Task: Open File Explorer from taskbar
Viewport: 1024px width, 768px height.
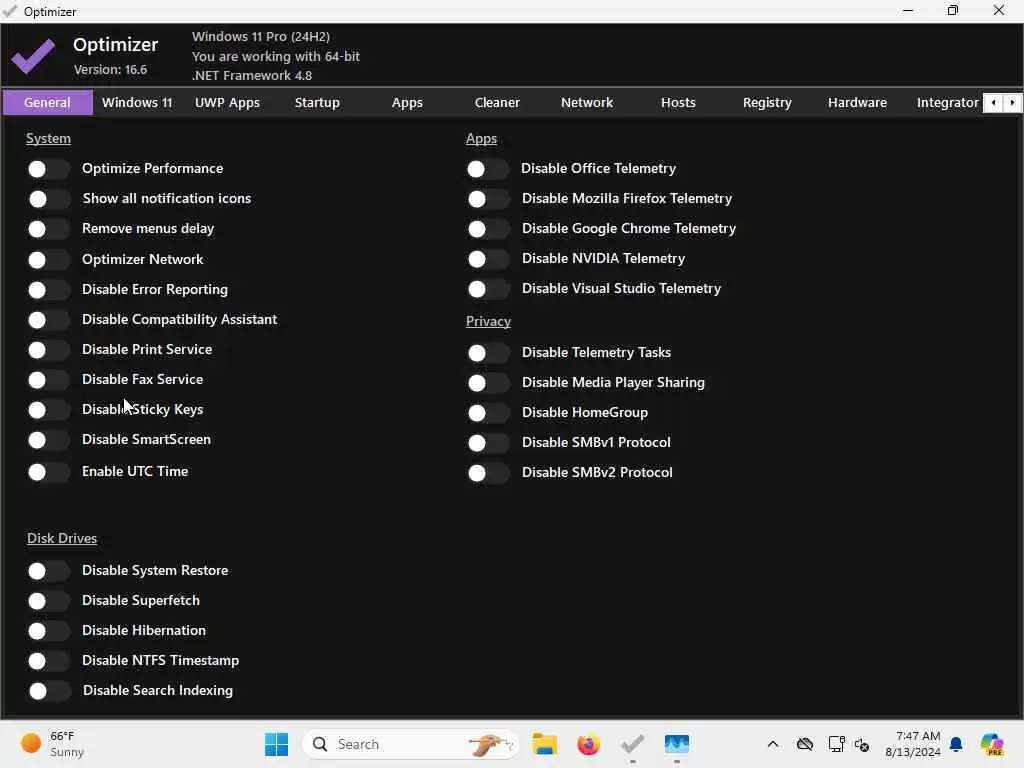Action: (x=544, y=744)
